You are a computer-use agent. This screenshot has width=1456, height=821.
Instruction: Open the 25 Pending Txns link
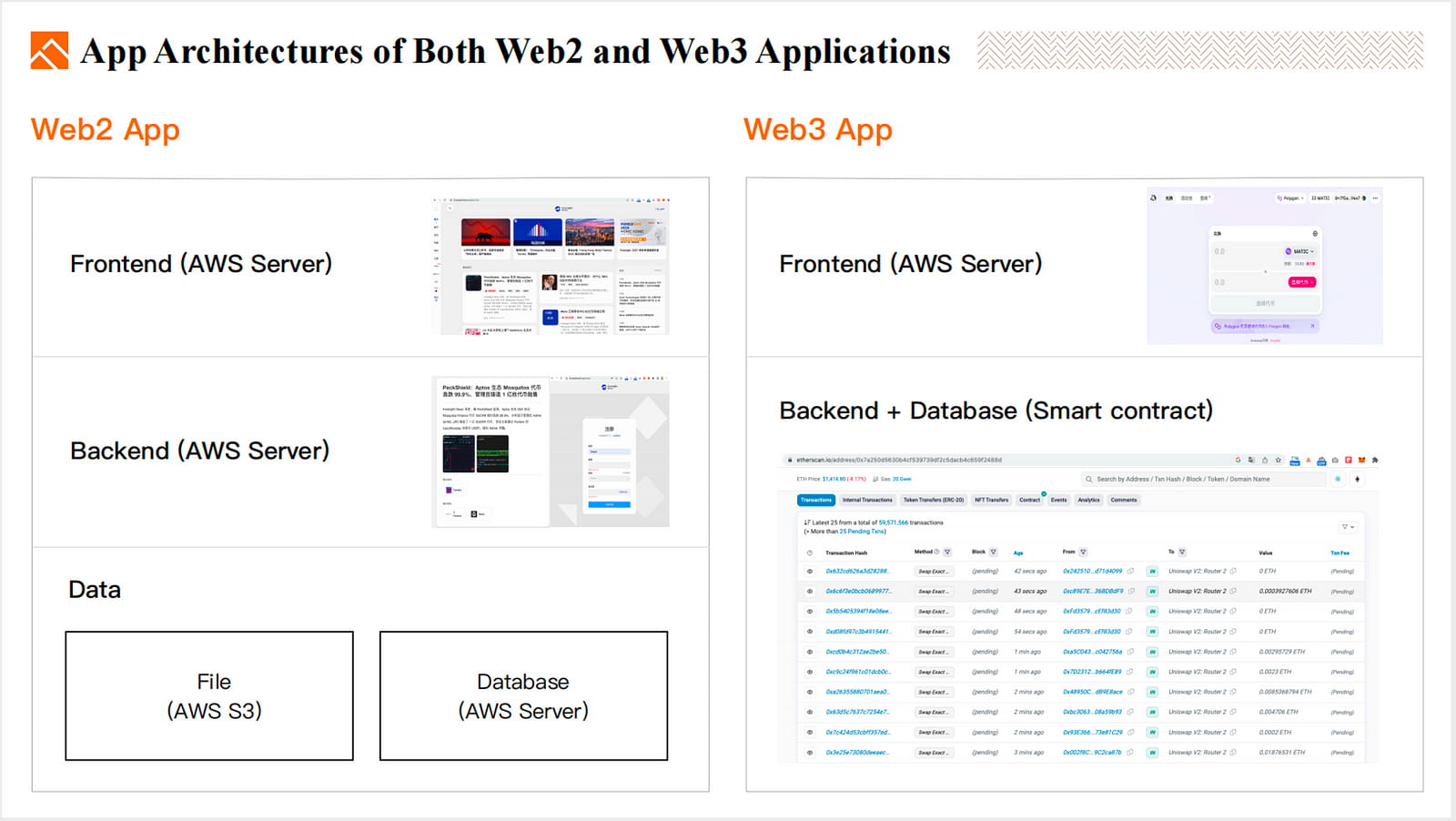click(862, 532)
